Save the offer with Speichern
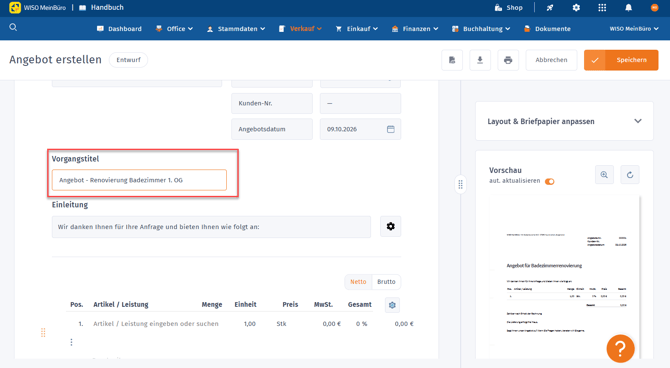Screen dimensions: 670x368 [621, 60]
